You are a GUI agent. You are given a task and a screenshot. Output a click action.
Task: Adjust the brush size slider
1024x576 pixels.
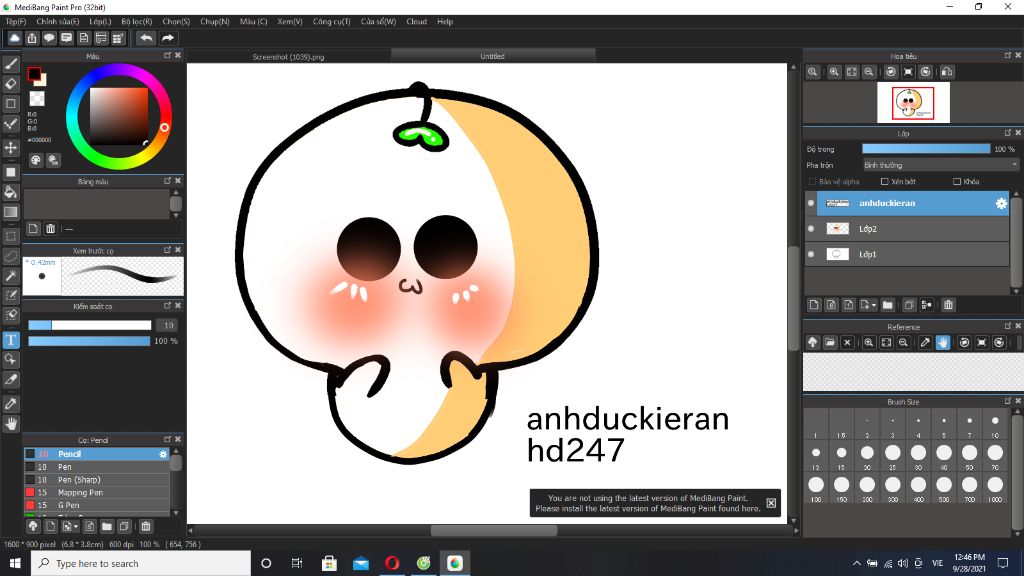click(x=89, y=325)
